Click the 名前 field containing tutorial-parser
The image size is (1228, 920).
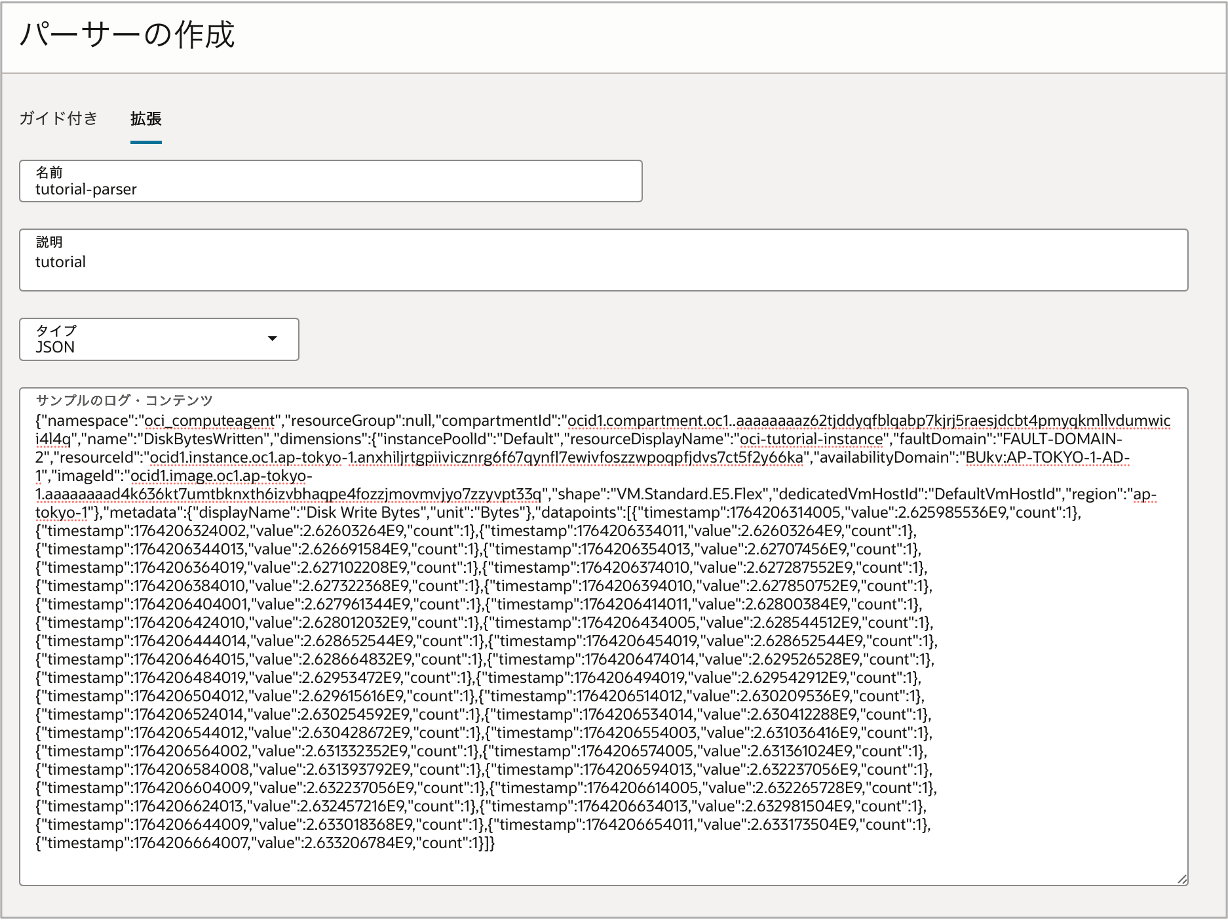tap(330, 187)
